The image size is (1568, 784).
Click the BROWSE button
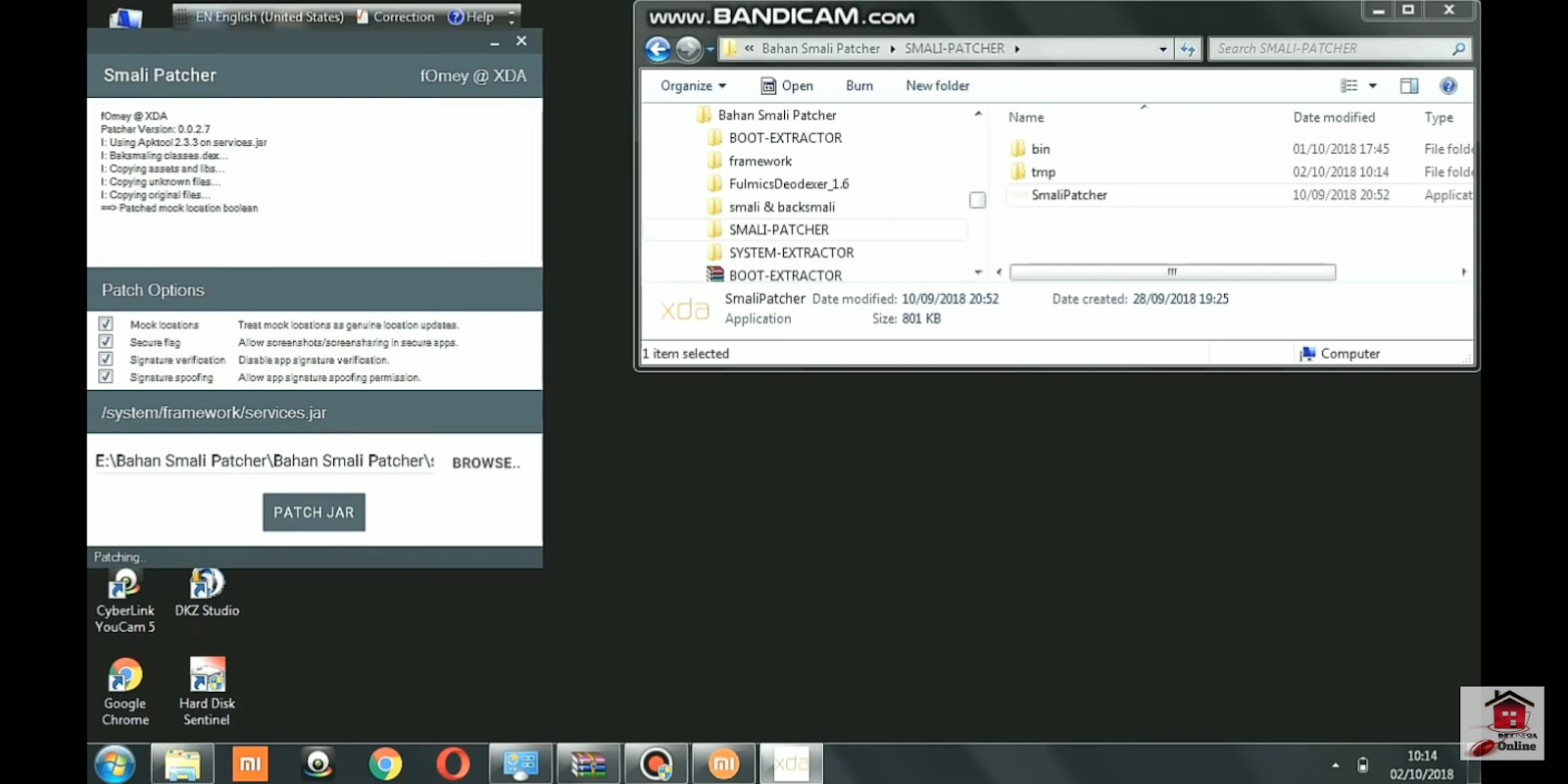486,463
